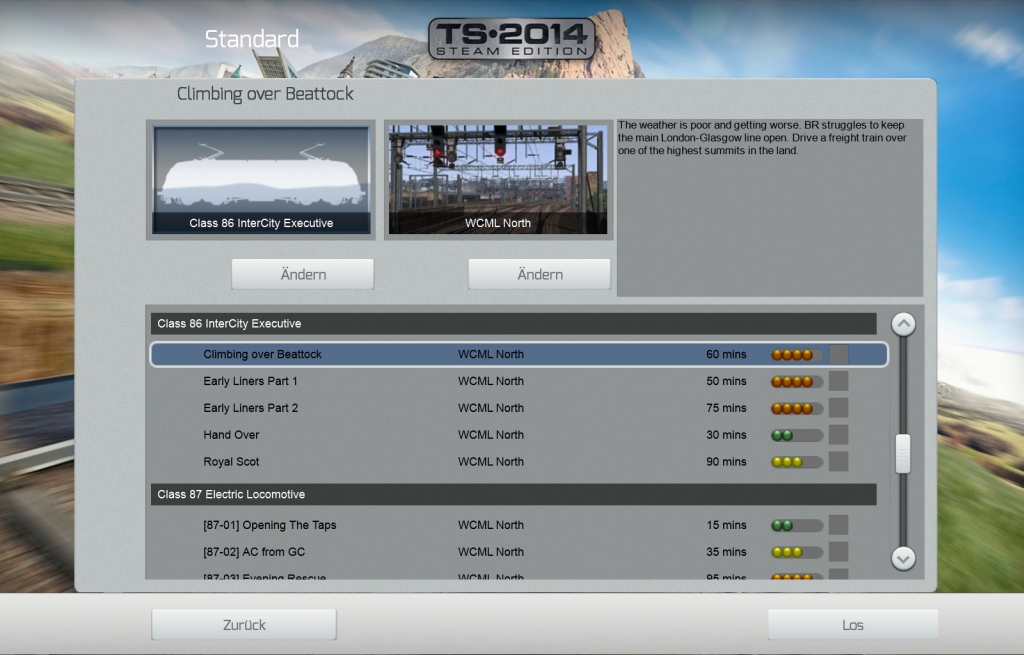Viewport: 1024px width, 655px height.
Task: Click the scenario description text box
Action: click(770, 208)
